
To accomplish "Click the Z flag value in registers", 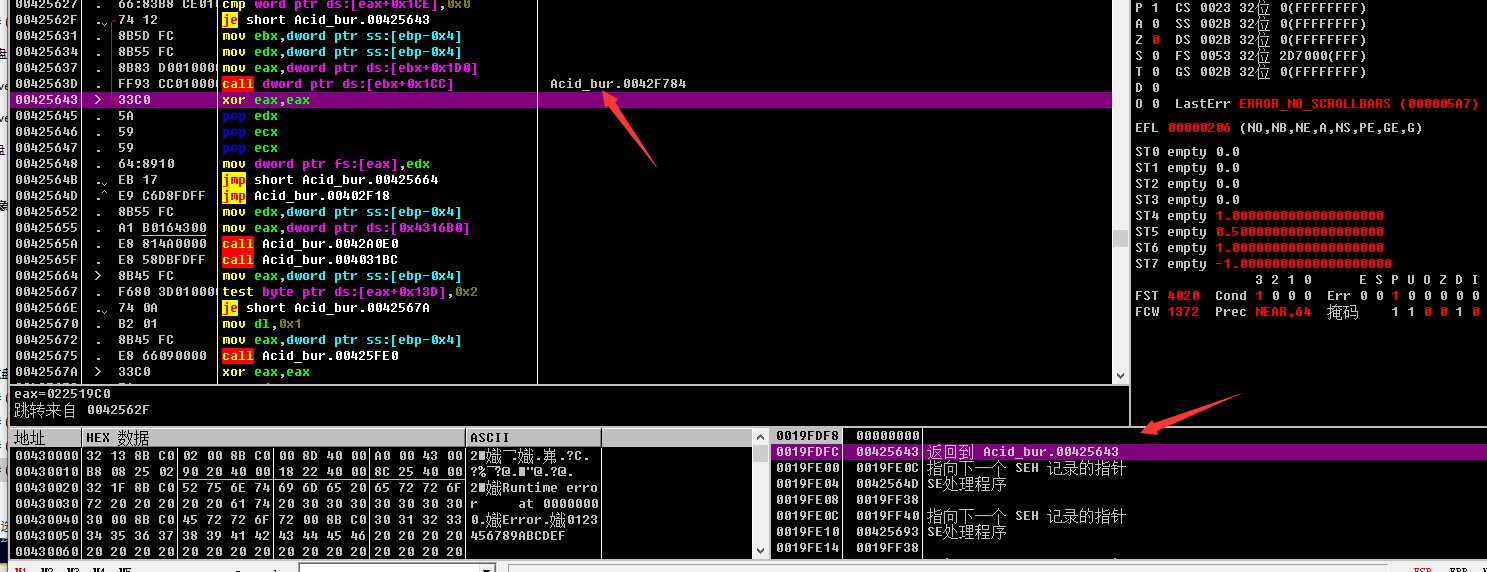I will pyautogui.click(x=1156, y=40).
